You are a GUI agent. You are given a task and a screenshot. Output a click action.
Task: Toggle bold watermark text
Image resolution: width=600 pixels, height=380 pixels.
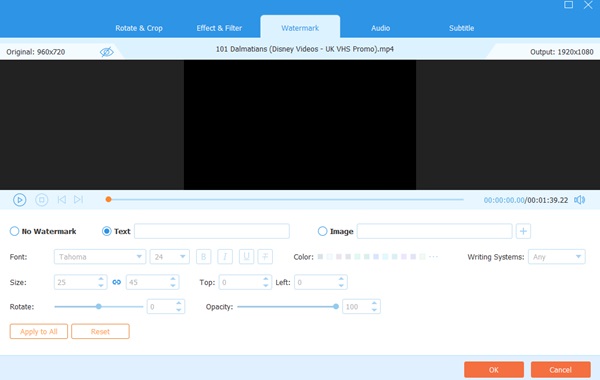pyautogui.click(x=204, y=257)
